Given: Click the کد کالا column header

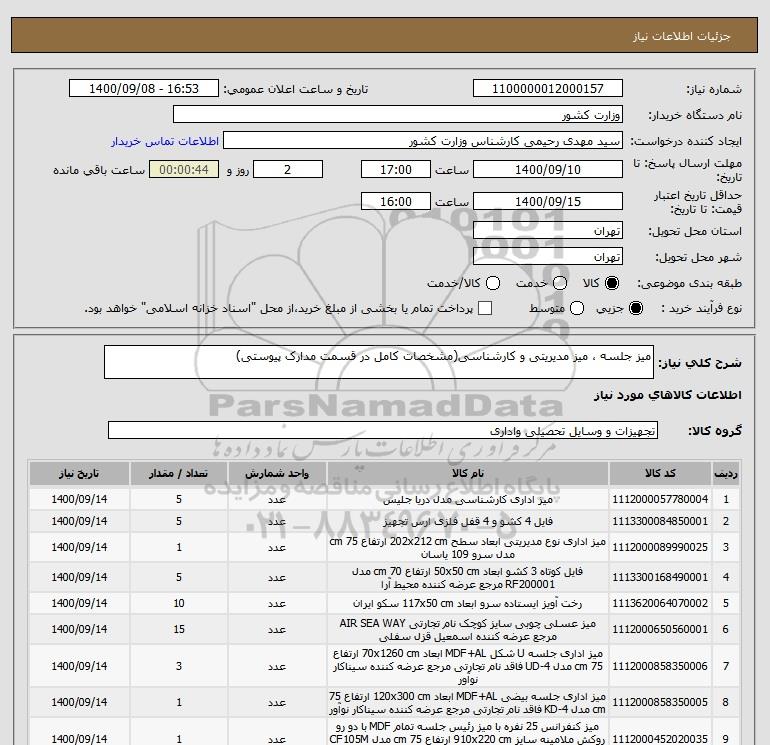Looking at the screenshot, I should [660, 473].
